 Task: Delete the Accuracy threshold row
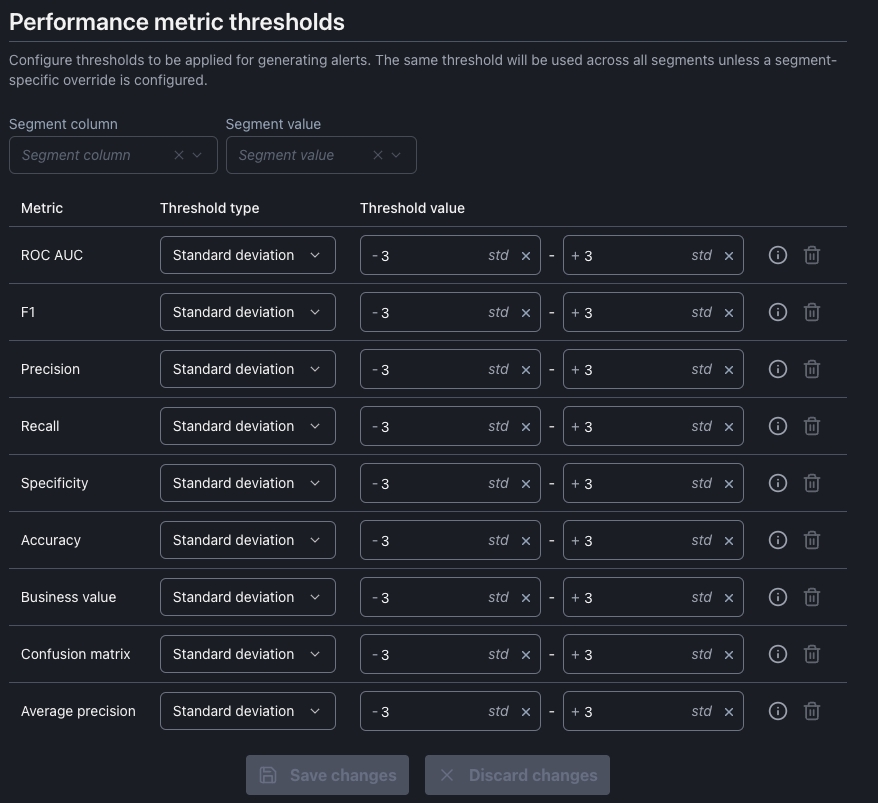tap(812, 540)
